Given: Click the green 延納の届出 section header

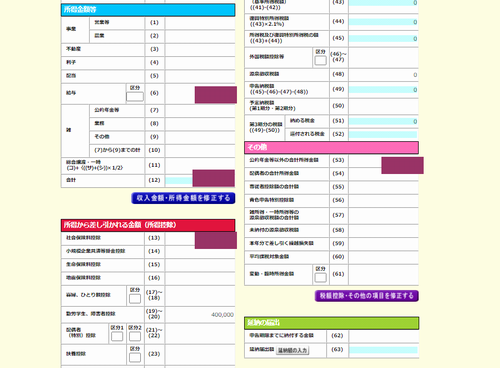Looking at the screenshot, I should pos(331,323).
